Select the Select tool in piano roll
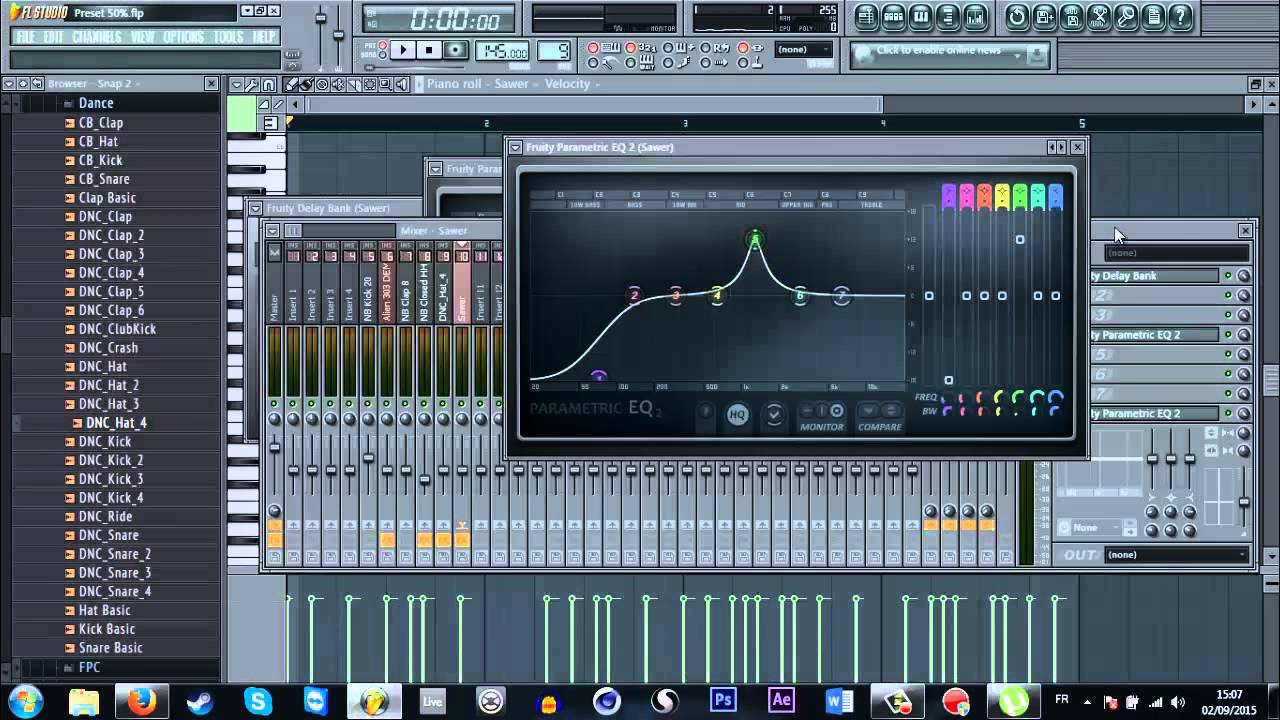 370,84
